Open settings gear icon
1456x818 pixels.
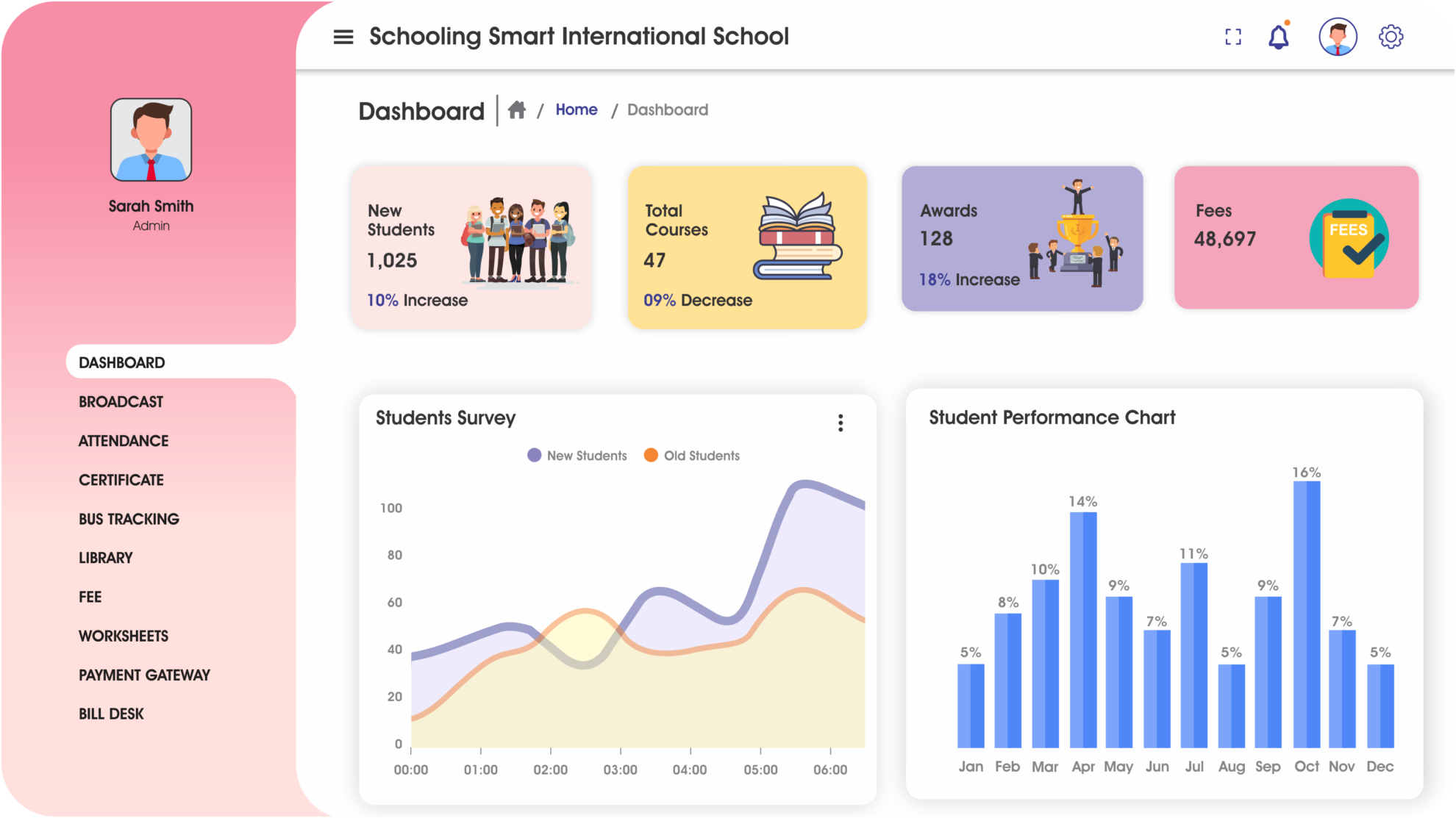pos(1391,37)
